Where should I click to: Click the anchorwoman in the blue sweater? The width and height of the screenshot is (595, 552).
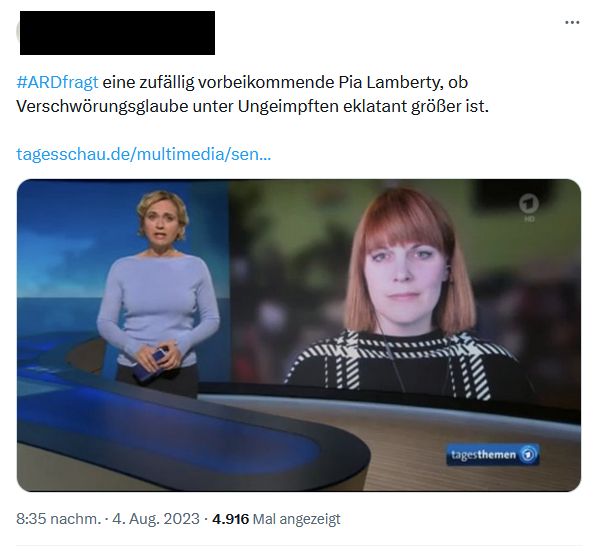[159, 292]
